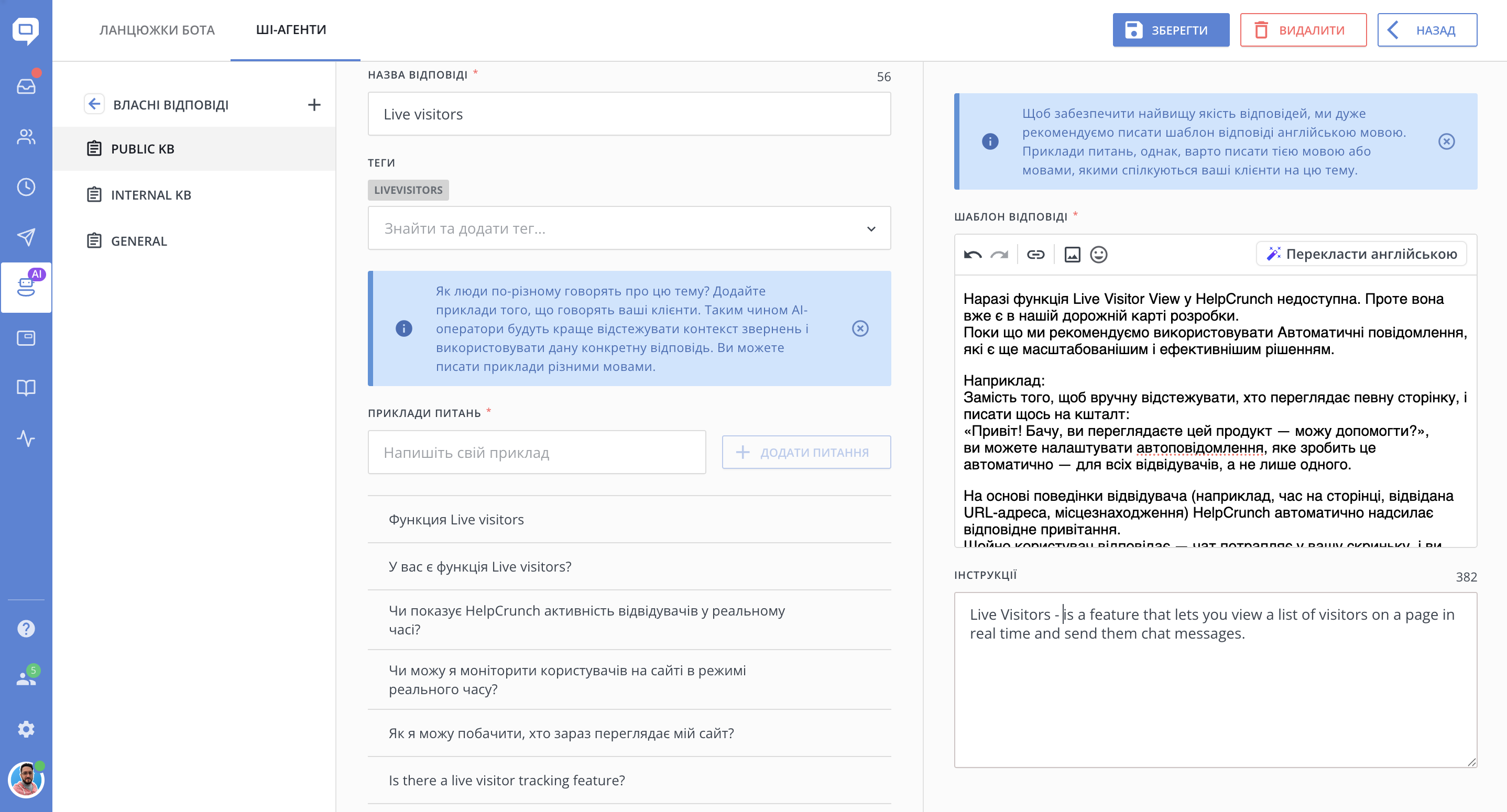The width and height of the screenshot is (1507, 812).
Task: Click the LIVEVISITORS tag chip
Action: click(x=408, y=190)
